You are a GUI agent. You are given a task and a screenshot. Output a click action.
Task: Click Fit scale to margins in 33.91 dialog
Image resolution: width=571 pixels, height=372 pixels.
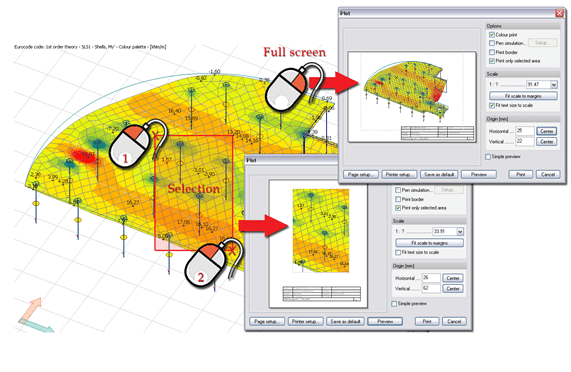[x=429, y=243]
